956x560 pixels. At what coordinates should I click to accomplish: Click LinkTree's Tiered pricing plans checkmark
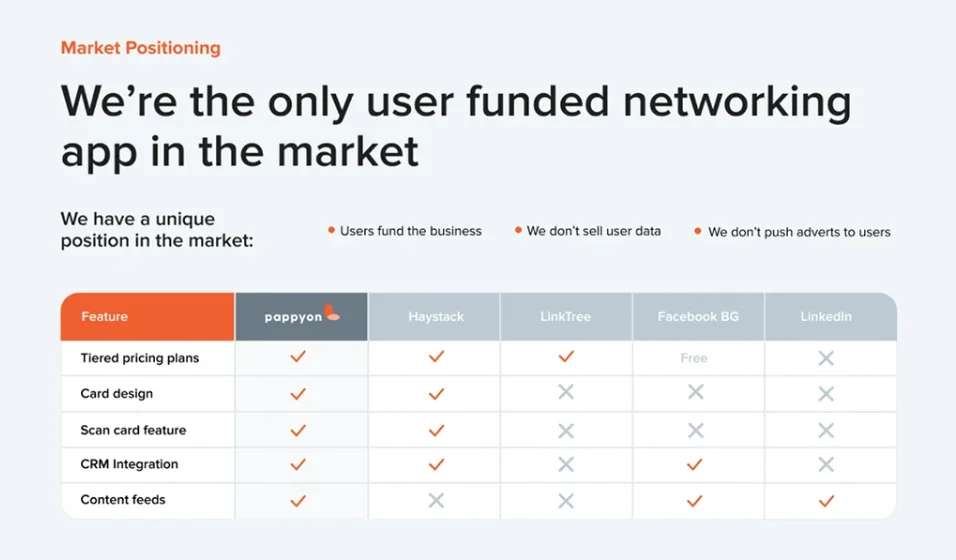click(566, 357)
